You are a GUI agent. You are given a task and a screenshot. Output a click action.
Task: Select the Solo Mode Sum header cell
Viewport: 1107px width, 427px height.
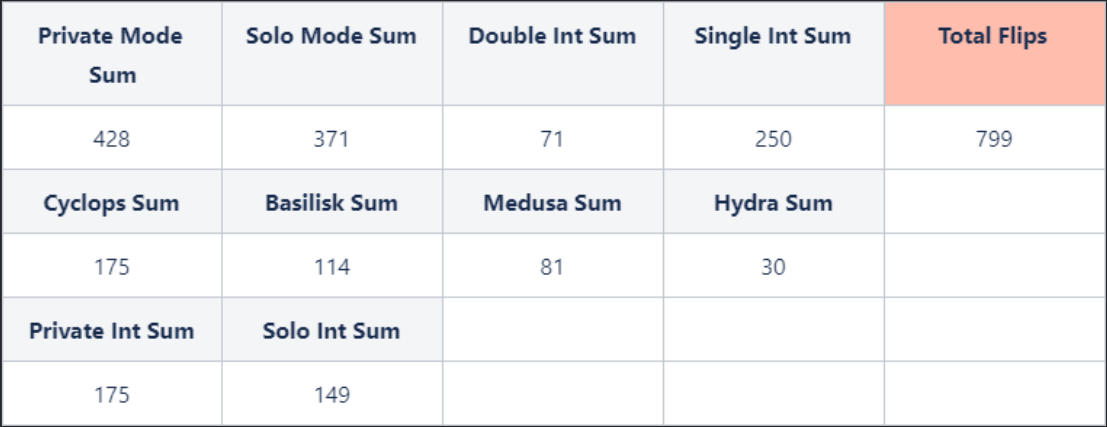331,37
